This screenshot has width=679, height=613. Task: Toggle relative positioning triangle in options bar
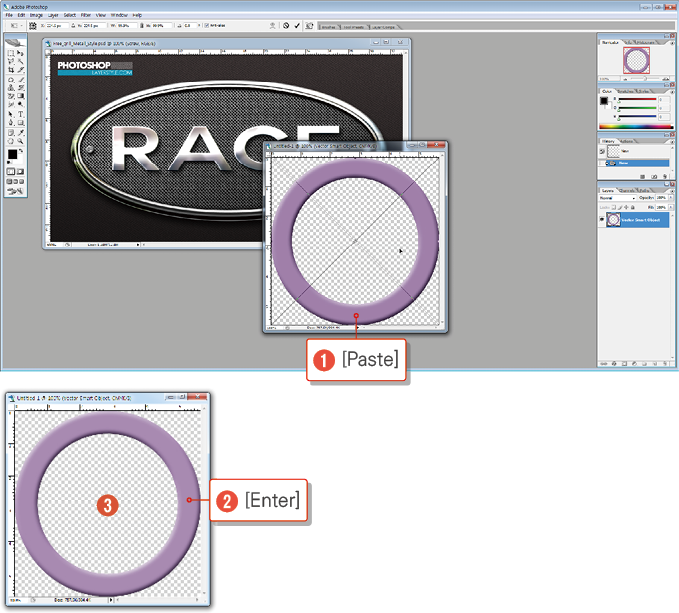coord(73,26)
